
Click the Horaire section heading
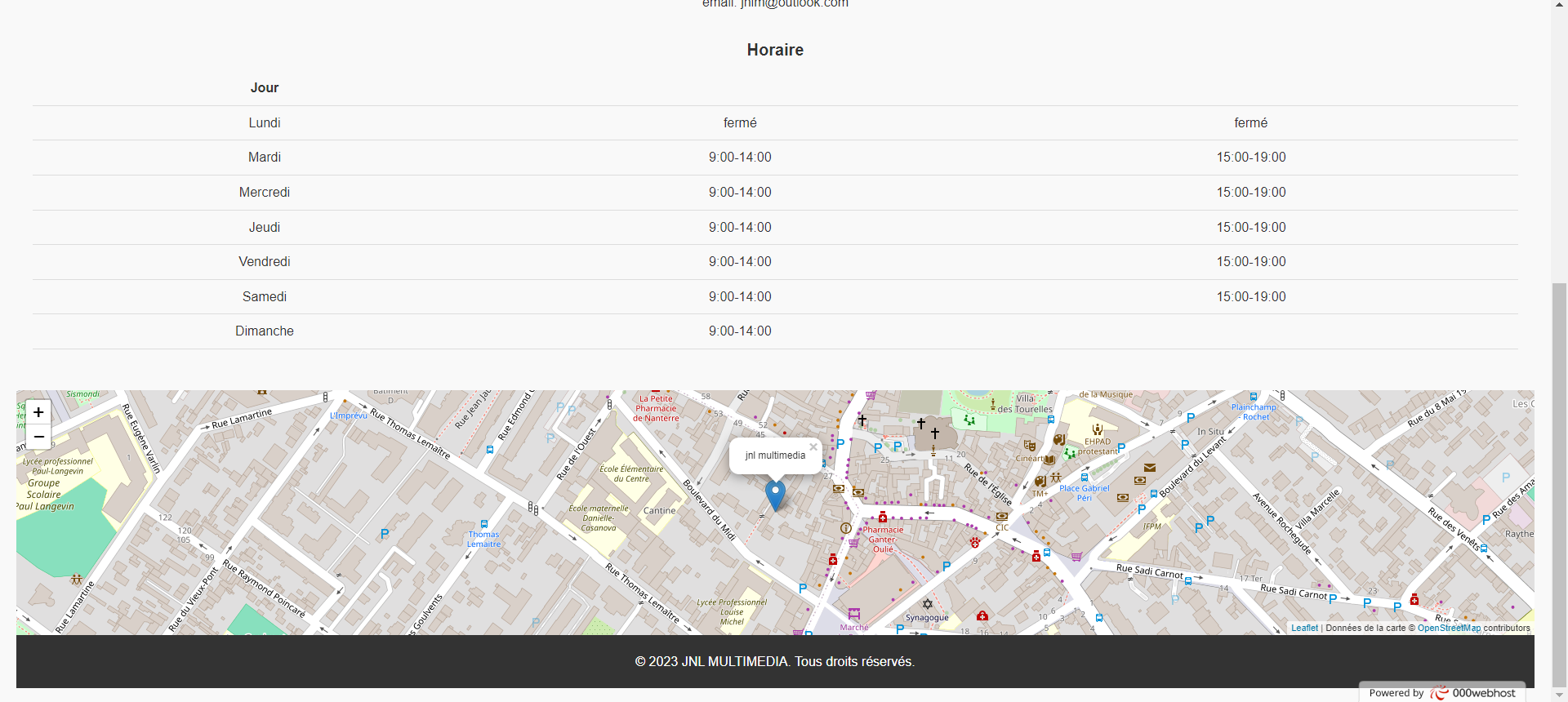click(x=775, y=51)
